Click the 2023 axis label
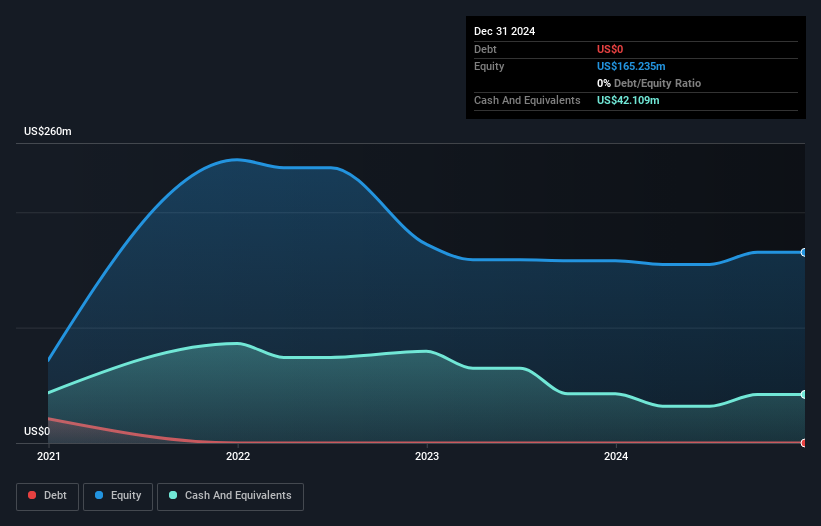 [x=427, y=456]
